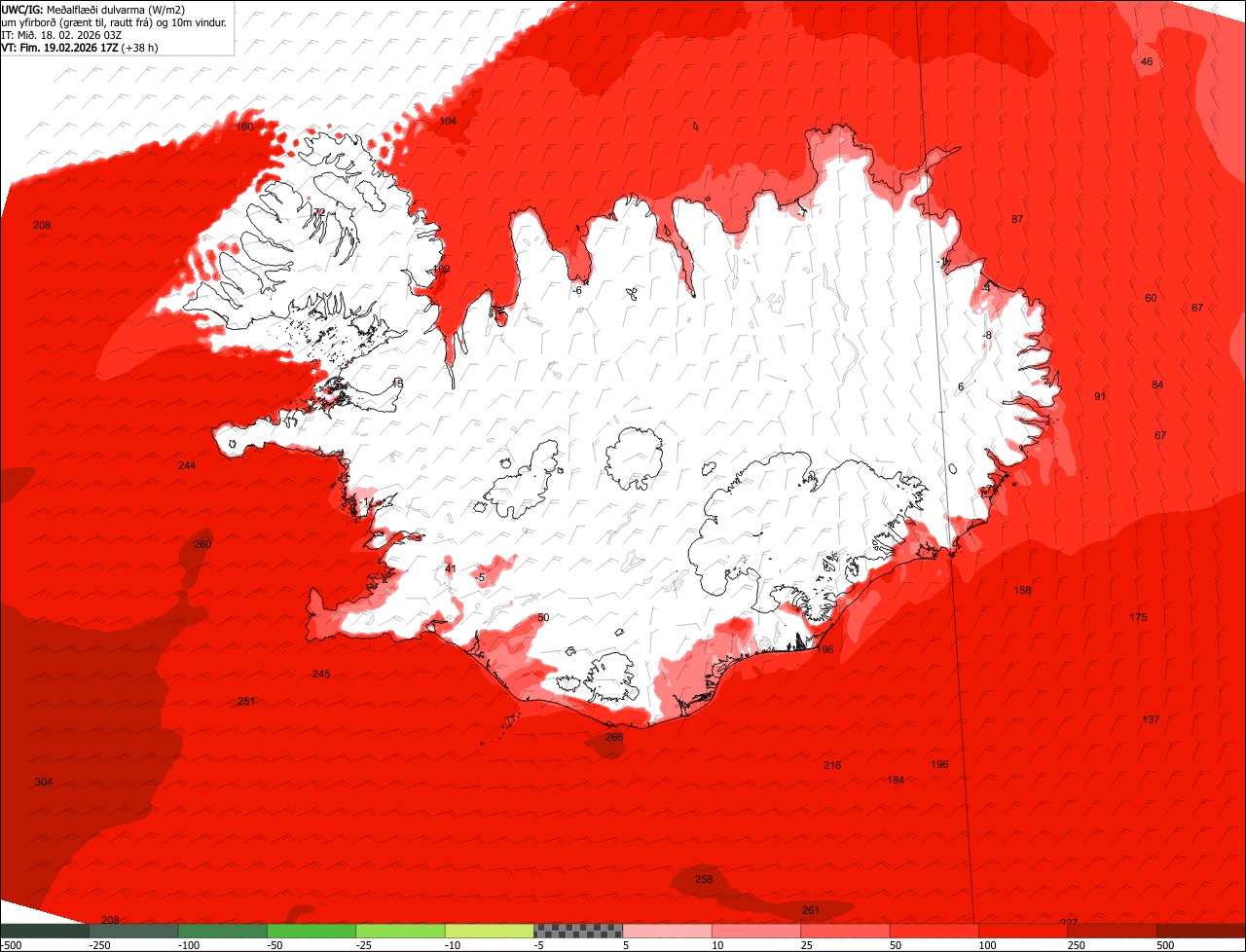Click the map value '245' southwest of Iceland
1246x952 pixels.
(x=321, y=674)
